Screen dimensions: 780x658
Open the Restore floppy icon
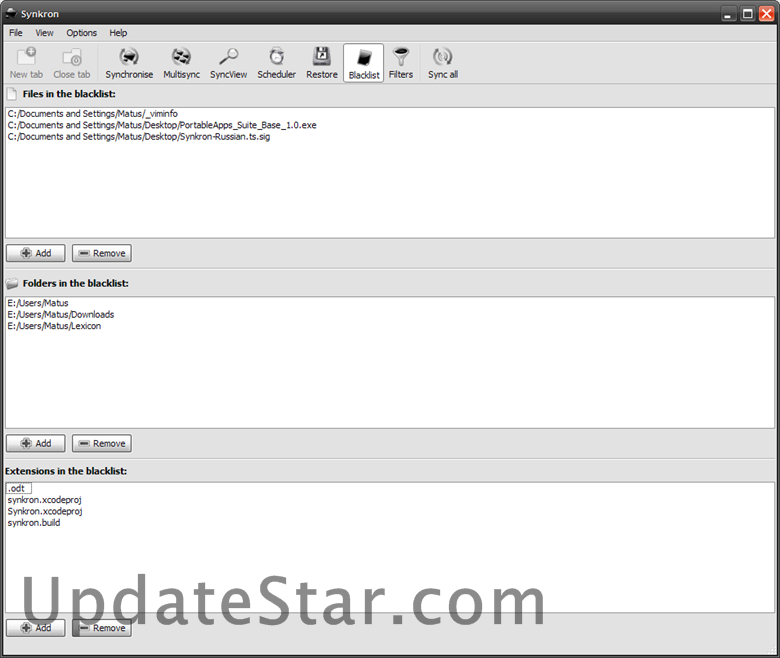322,63
